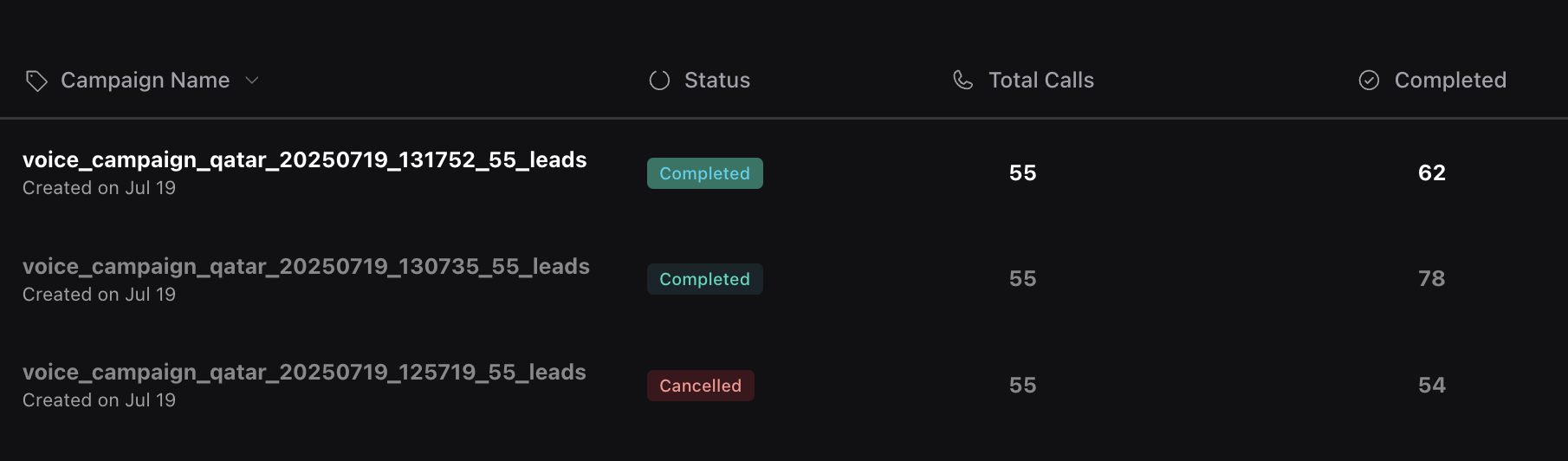Click the red Cancelled status badge

701,386
